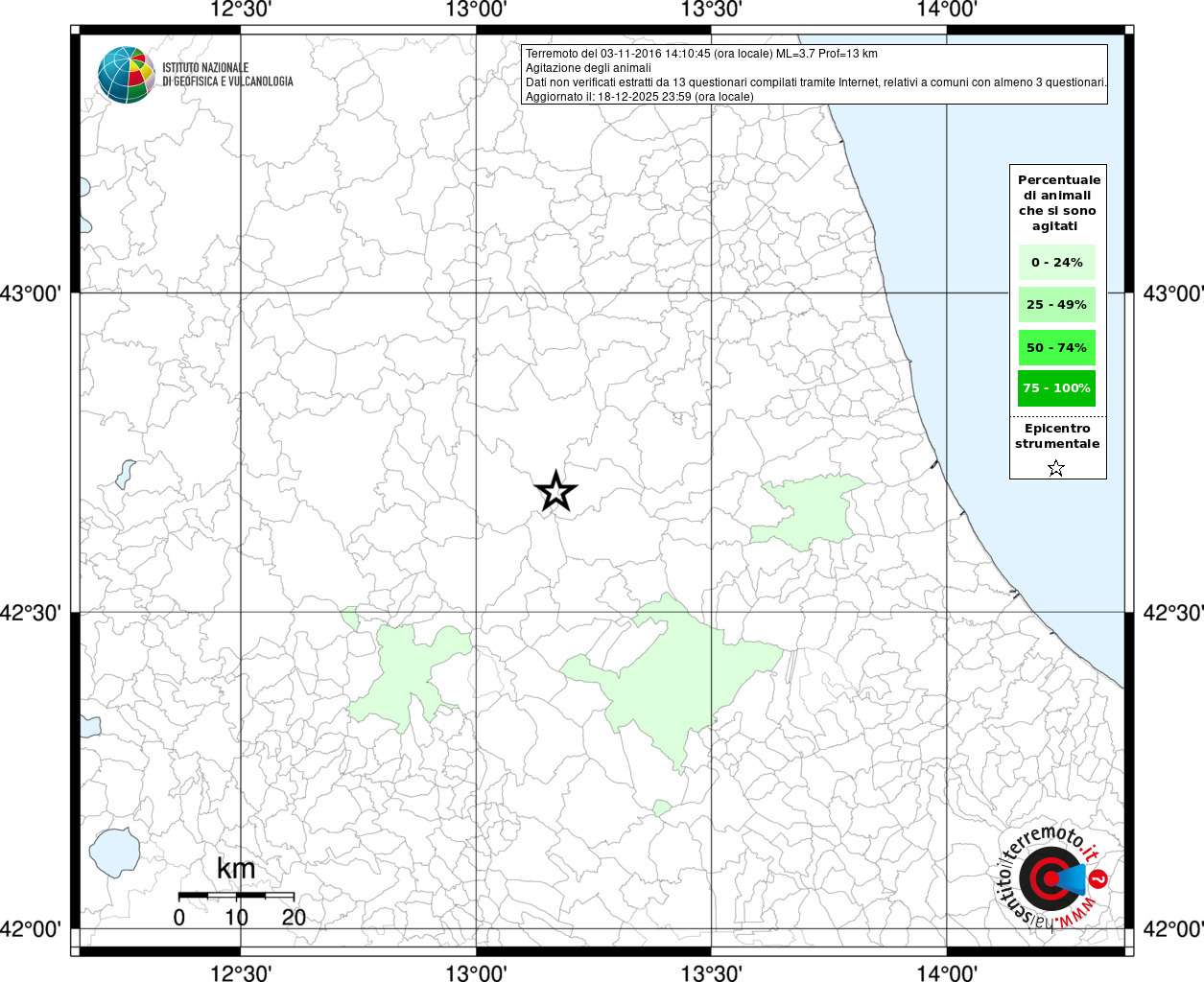This screenshot has width=1204, height=982.
Task: Click the 'km' scale unit label
Action: (x=236, y=869)
